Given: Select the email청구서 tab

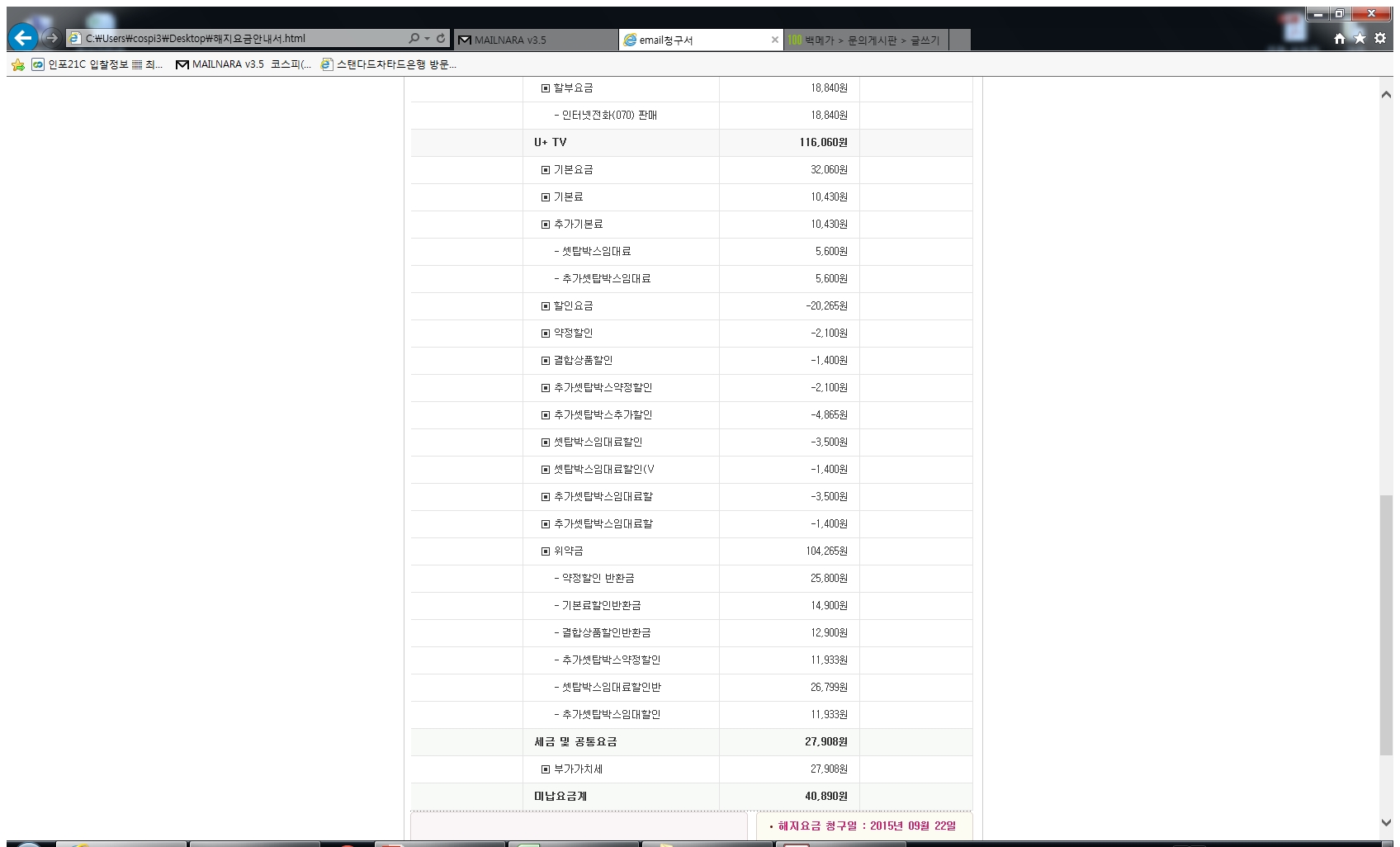Looking at the screenshot, I should point(700,40).
